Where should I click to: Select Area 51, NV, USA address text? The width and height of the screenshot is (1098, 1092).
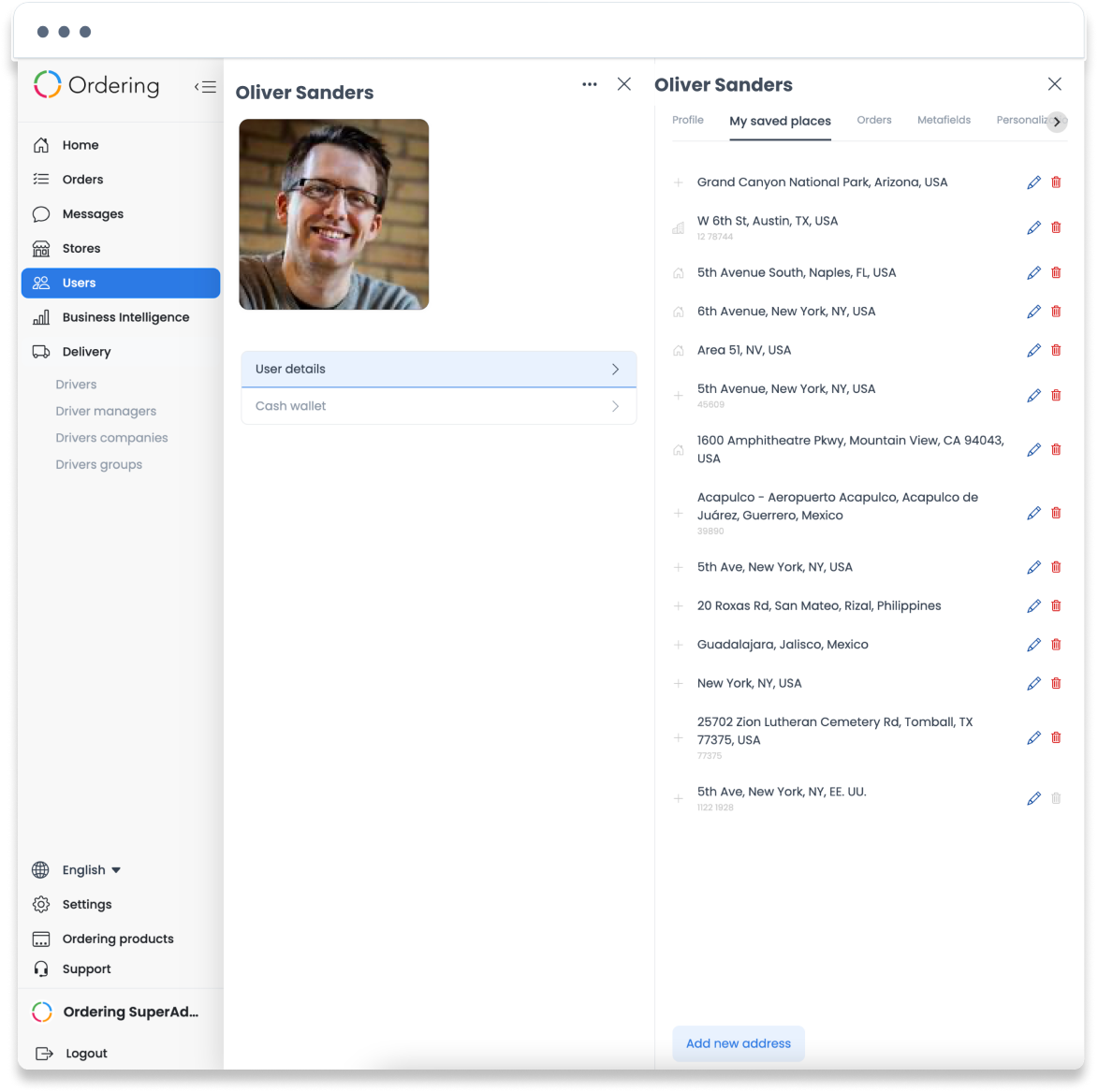[743, 350]
